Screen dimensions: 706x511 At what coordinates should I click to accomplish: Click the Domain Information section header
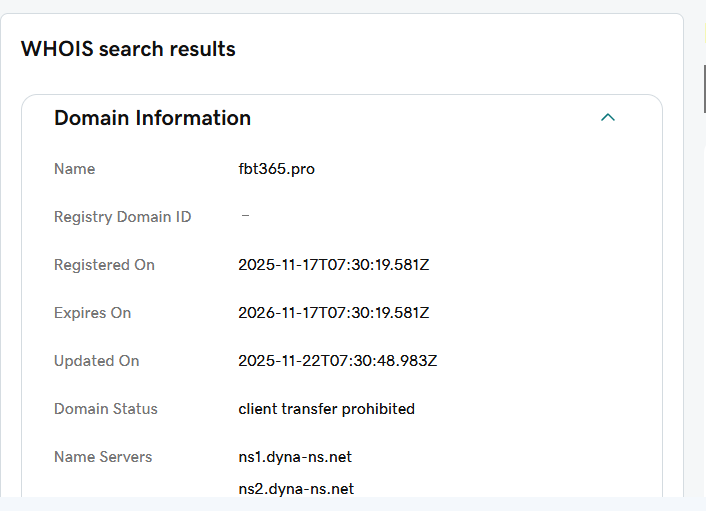click(x=152, y=118)
